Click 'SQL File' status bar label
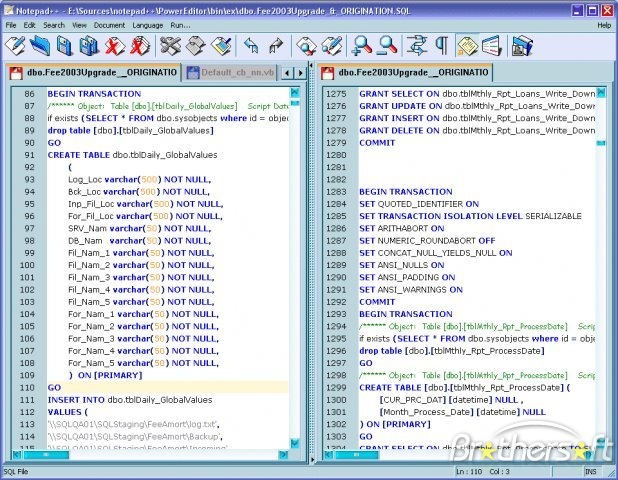618x480 pixels. click(x=16, y=472)
